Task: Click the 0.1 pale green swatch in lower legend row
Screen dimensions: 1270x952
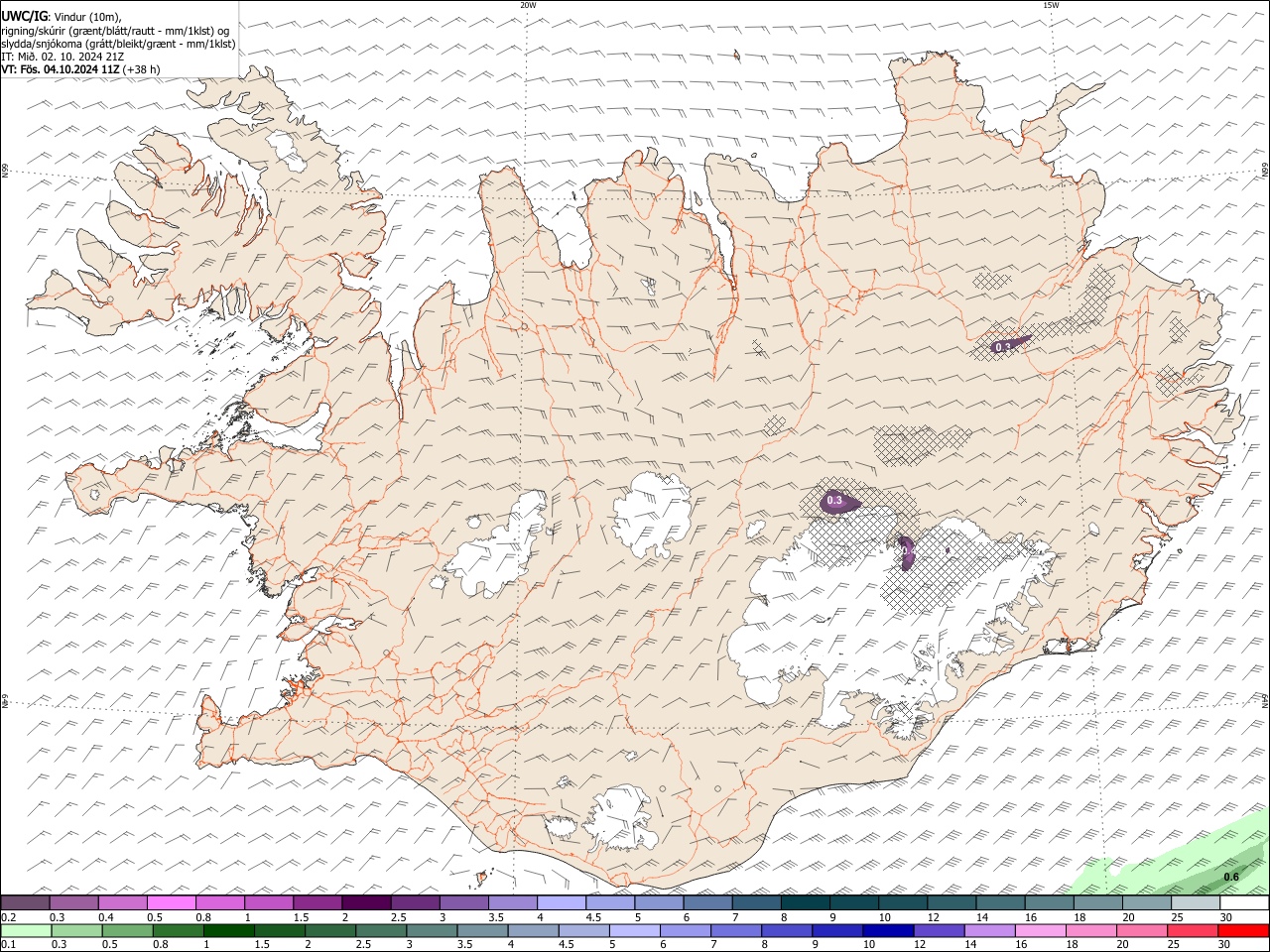Action: (26, 930)
